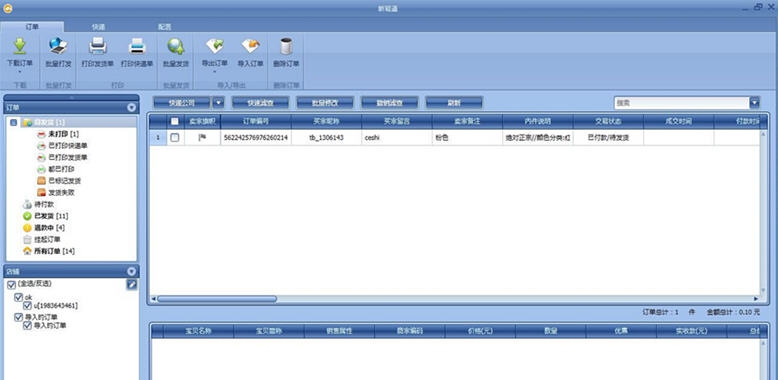The image size is (778, 380).
Task: Click the 打印快递单 print courier slip icon
Action: 137,46
